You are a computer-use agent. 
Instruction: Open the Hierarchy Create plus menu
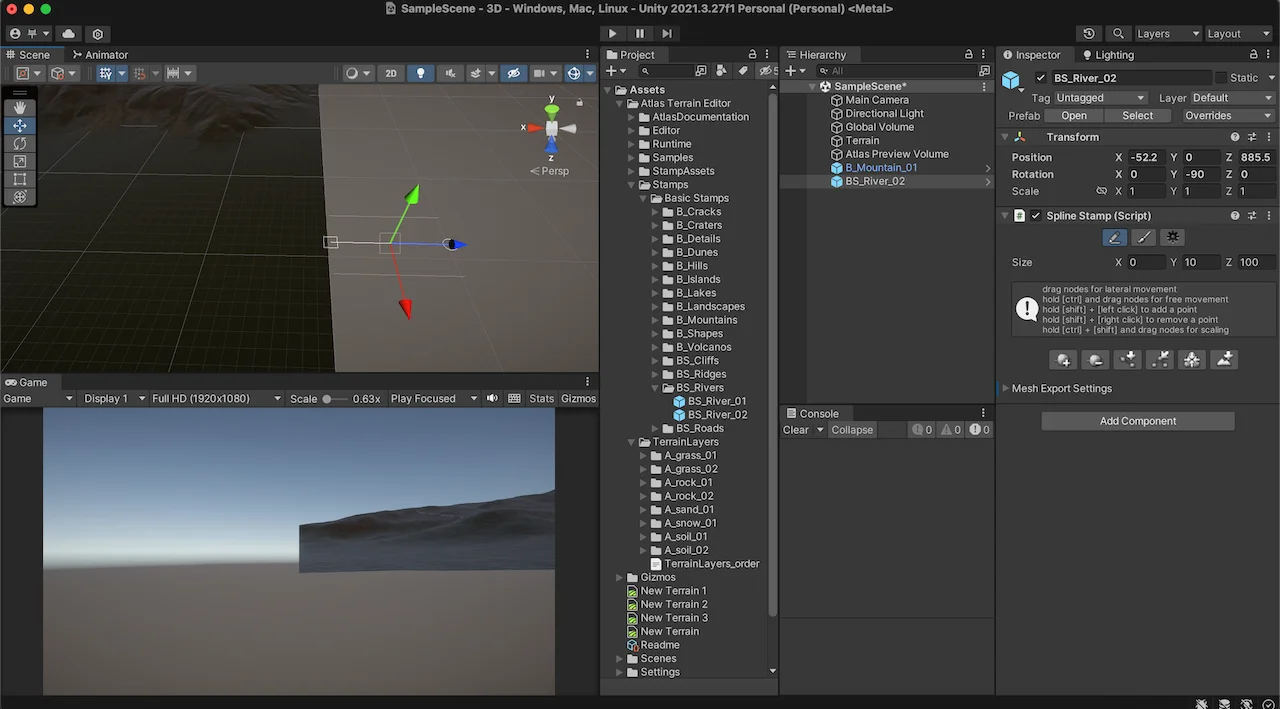[795, 71]
